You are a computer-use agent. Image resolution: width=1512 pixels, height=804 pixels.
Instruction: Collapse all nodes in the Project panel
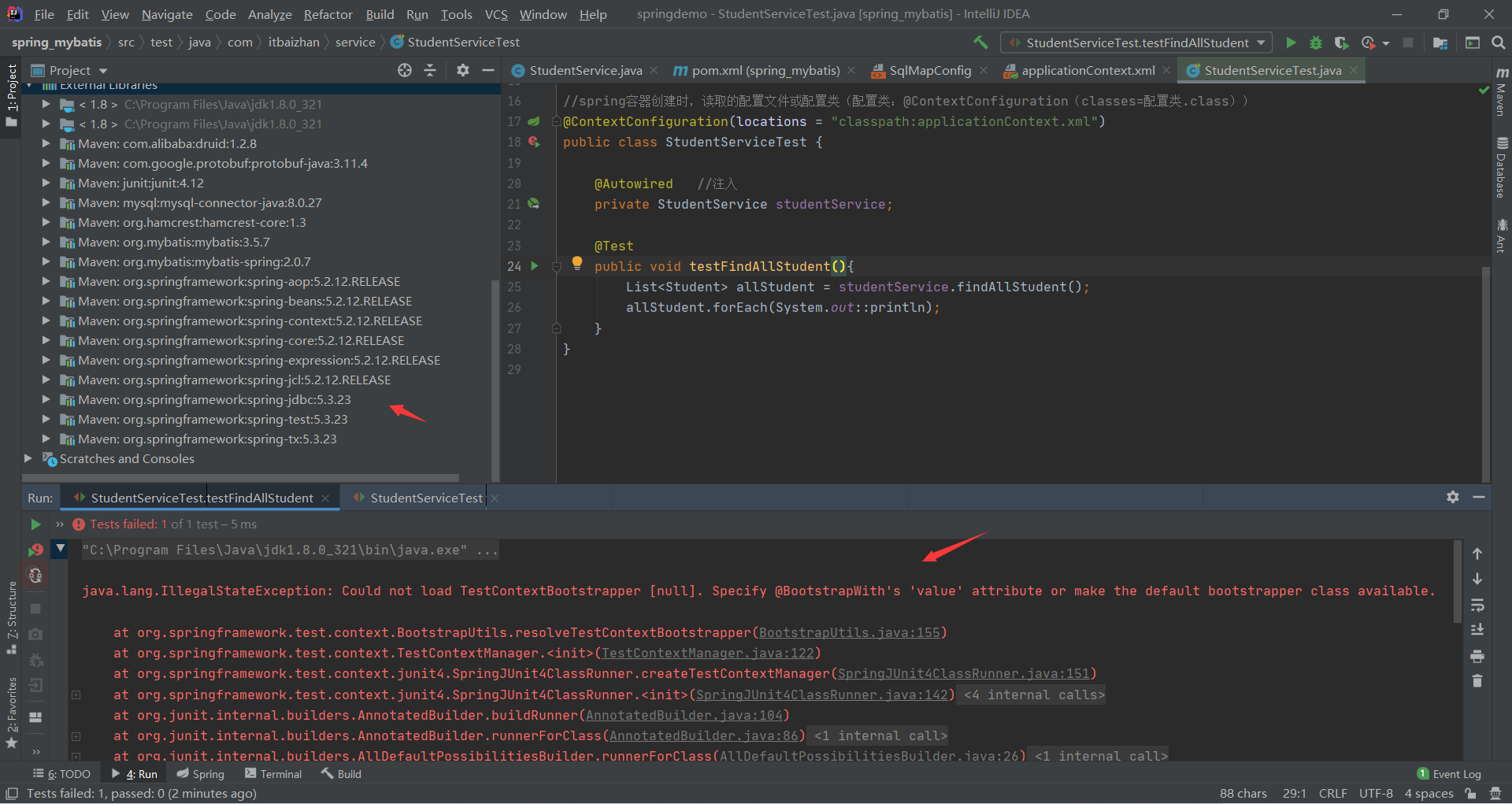[430, 70]
